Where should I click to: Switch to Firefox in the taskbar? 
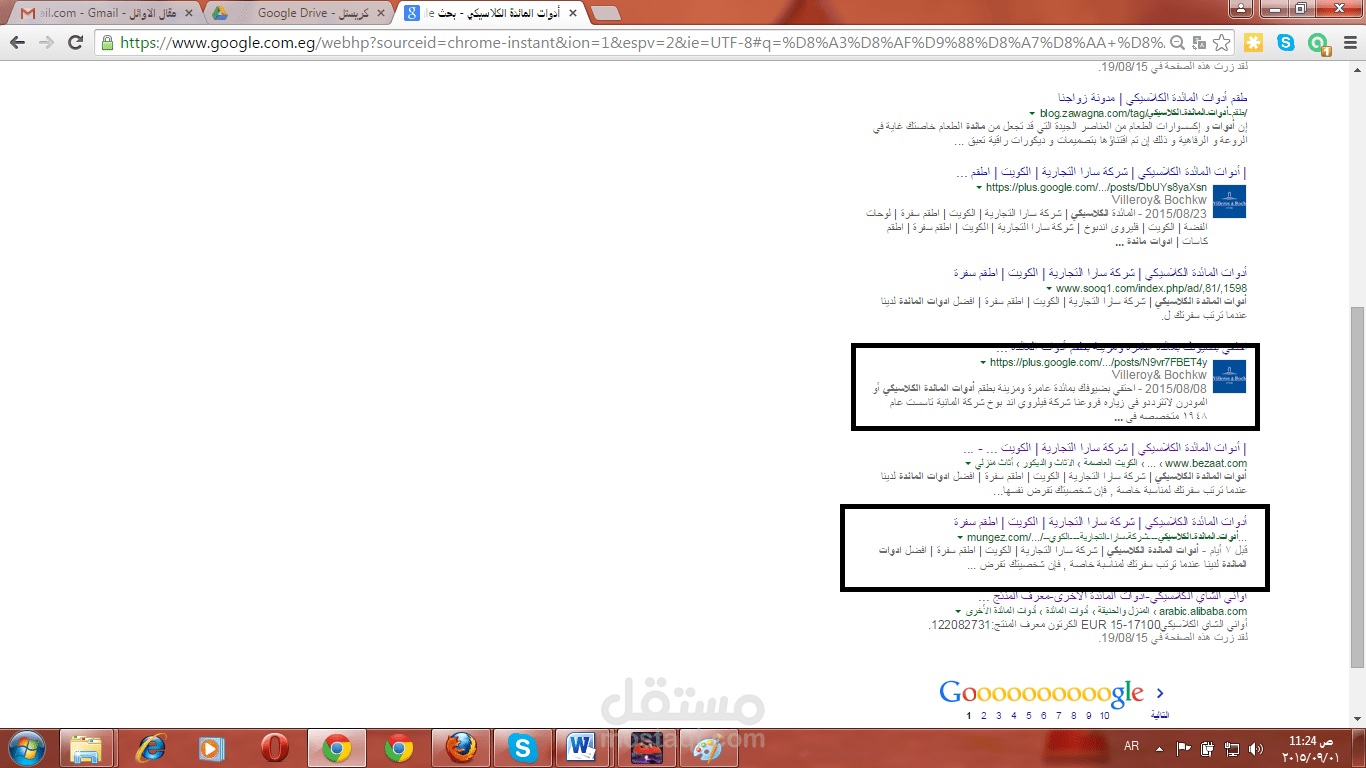click(x=460, y=748)
